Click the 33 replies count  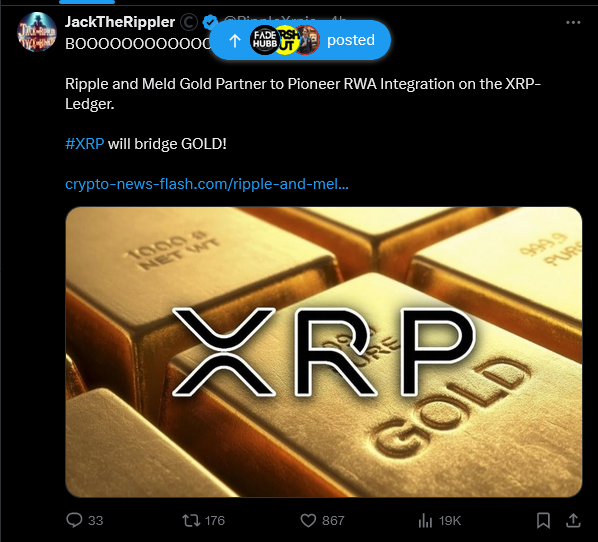(96, 521)
